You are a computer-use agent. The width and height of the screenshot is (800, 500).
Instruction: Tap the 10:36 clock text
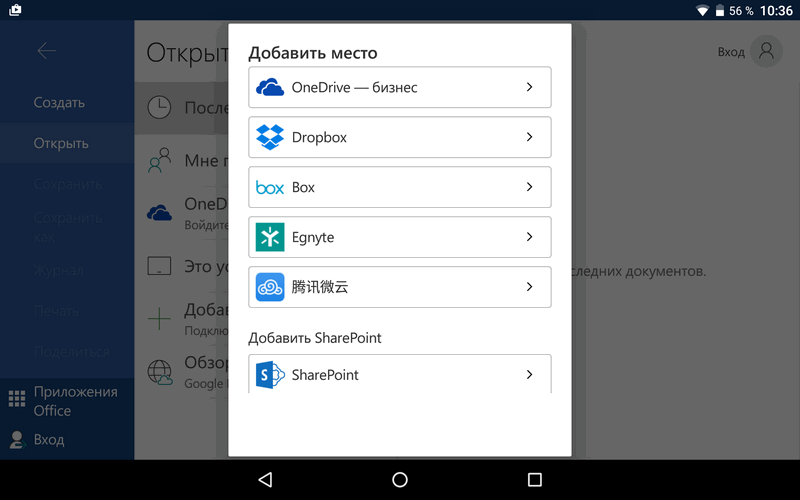[777, 11]
